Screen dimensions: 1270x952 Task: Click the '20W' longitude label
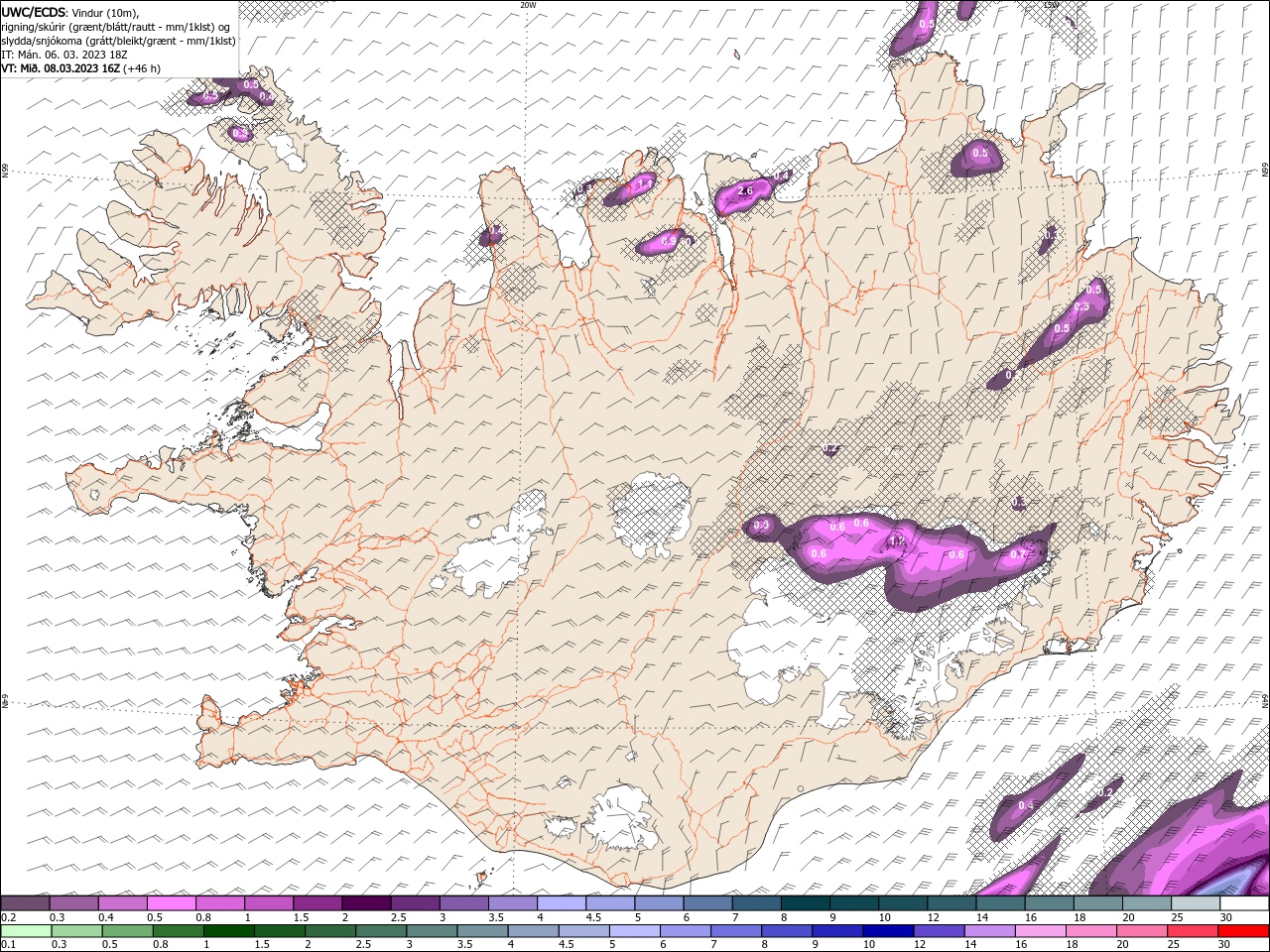click(528, 5)
